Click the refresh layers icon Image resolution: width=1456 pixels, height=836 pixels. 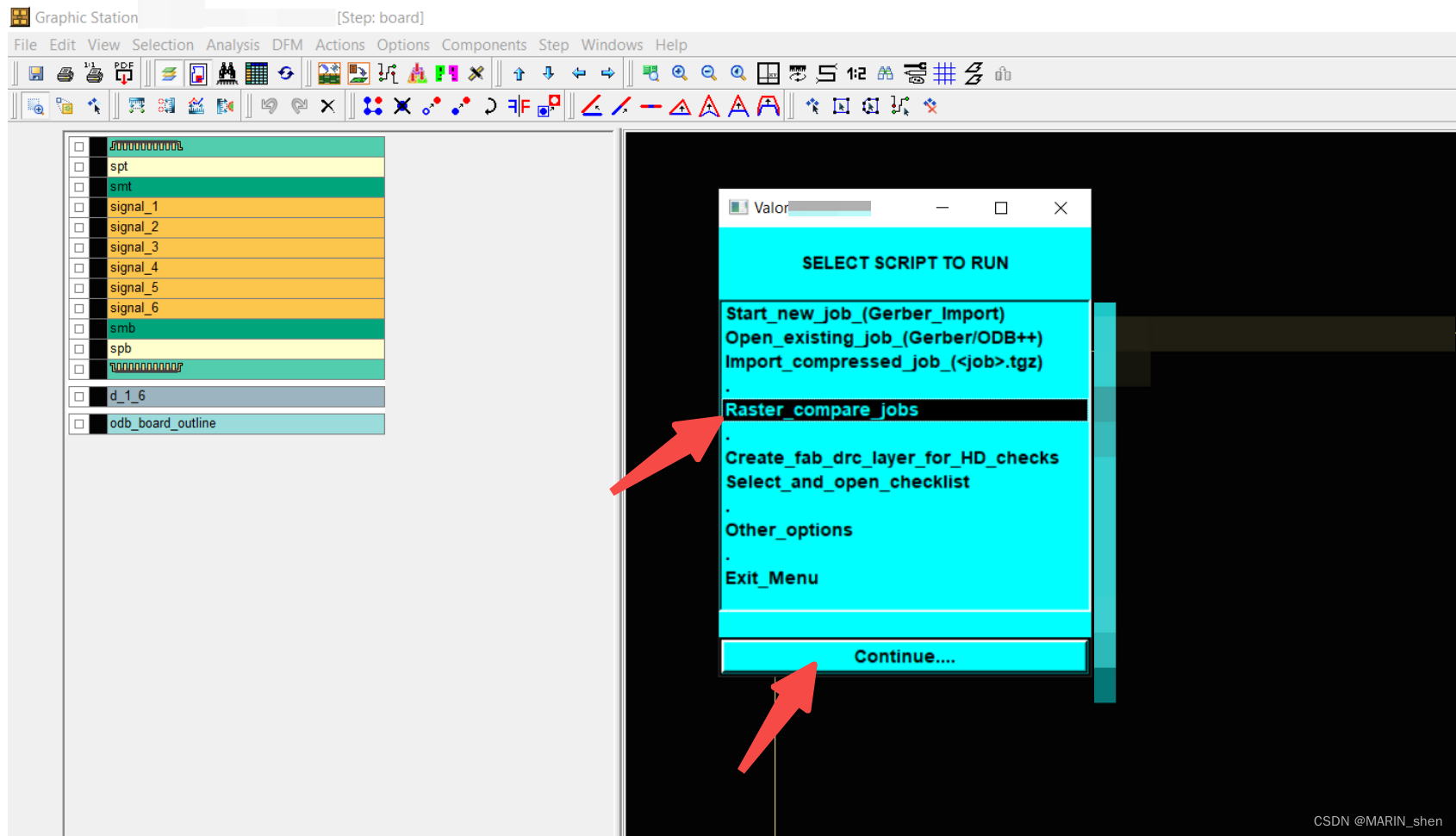[286, 73]
